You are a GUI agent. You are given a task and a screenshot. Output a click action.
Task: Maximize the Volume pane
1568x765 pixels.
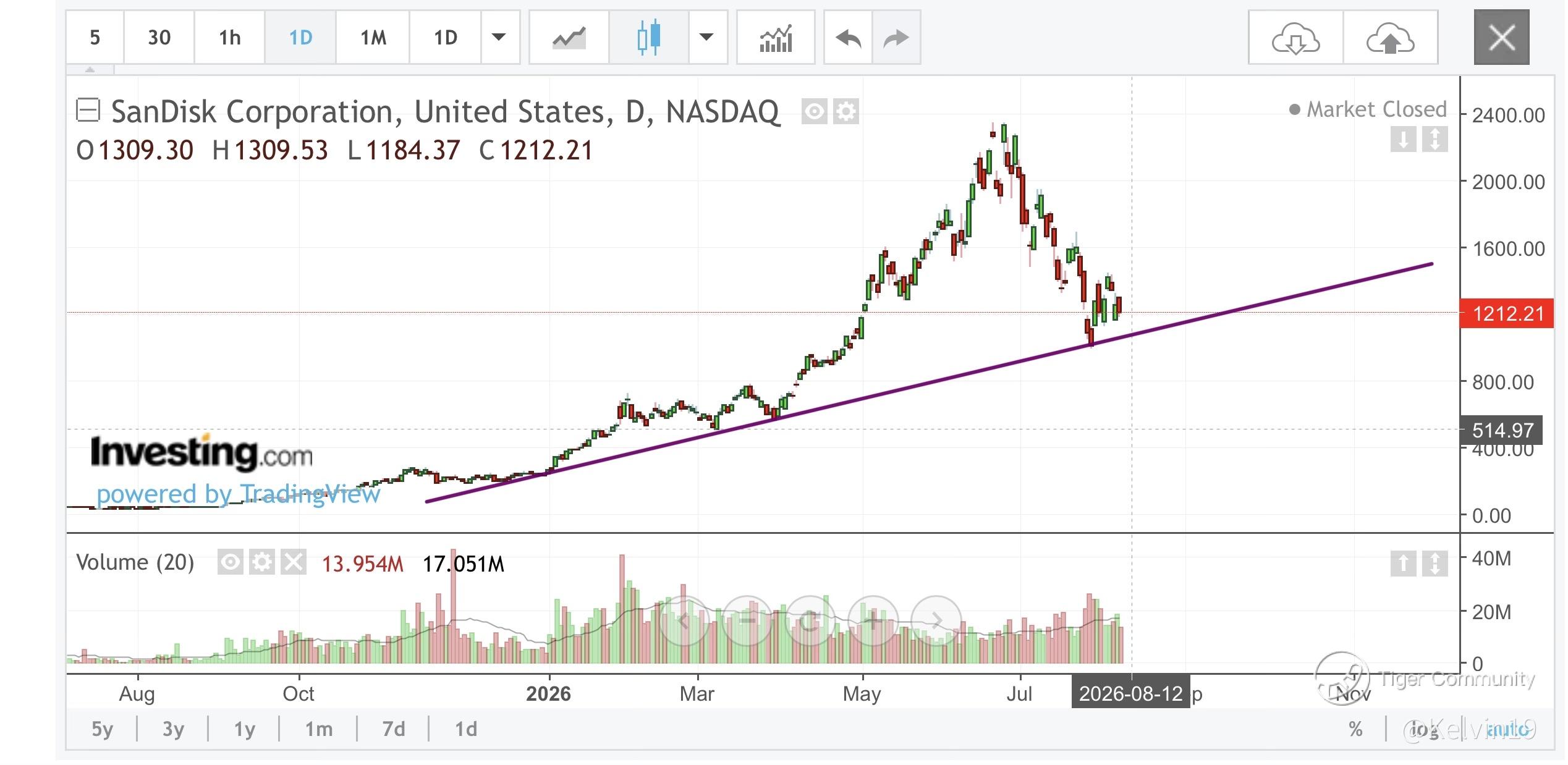pos(1435,564)
